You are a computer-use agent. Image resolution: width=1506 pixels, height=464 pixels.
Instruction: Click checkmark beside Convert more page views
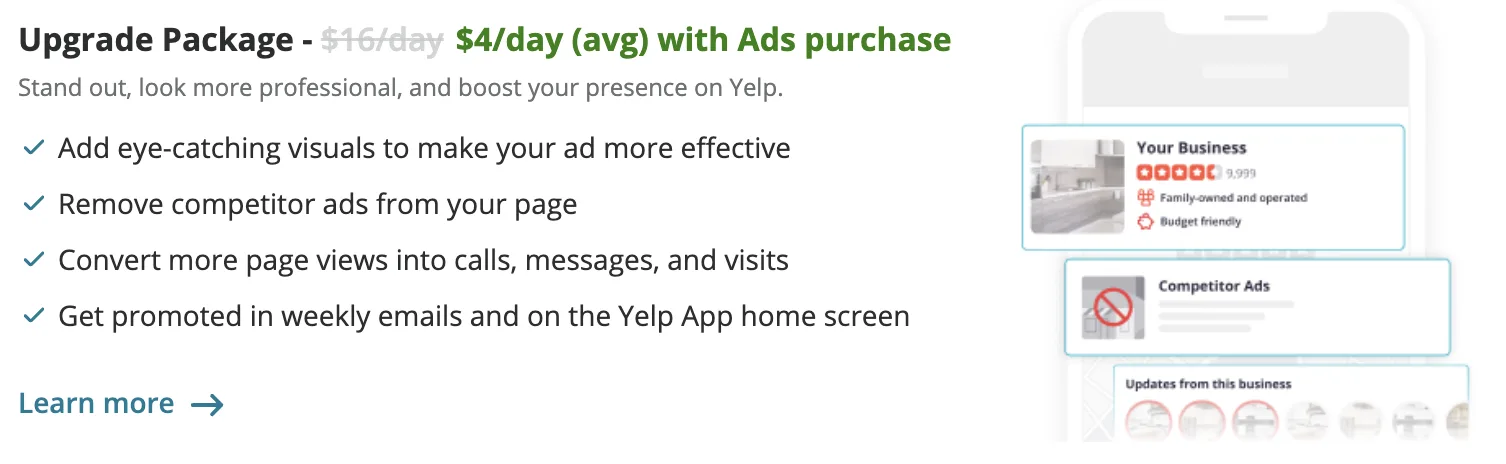[x=33, y=260]
